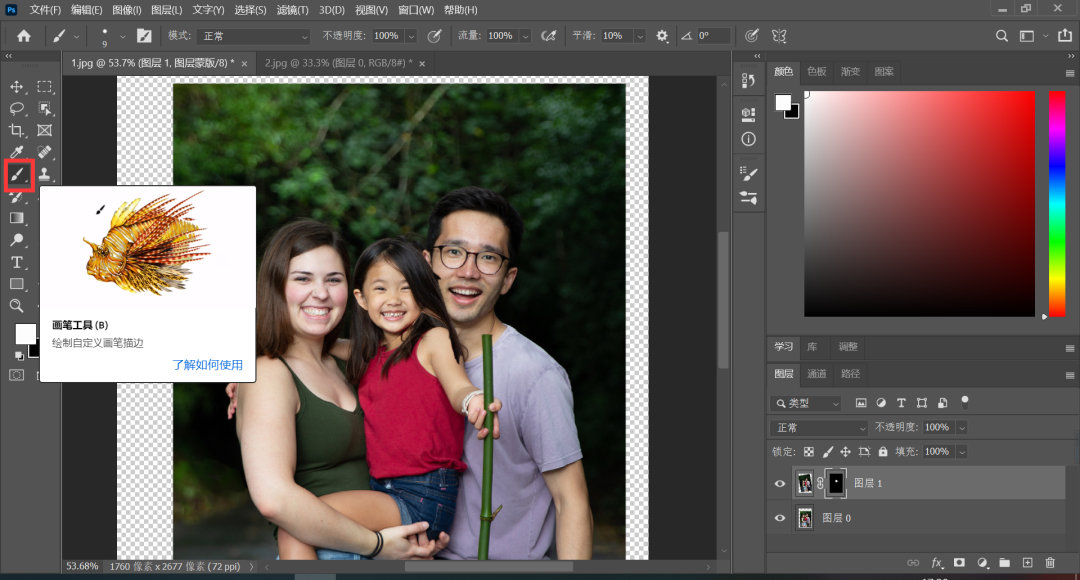Select the Dodge tool
1080x580 pixels.
coord(17,240)
